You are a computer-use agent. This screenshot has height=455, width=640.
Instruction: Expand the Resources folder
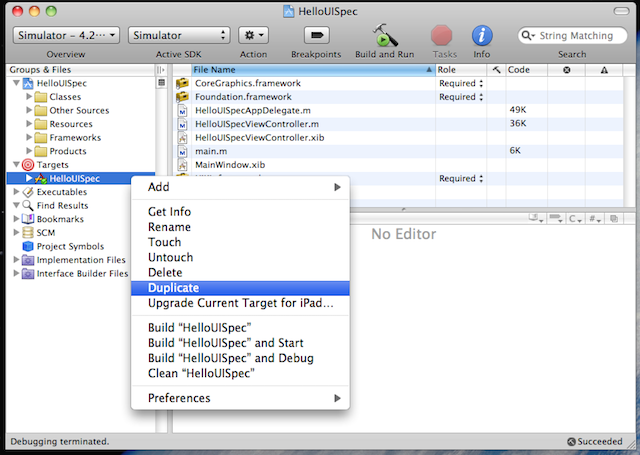(x=29, y=124)
